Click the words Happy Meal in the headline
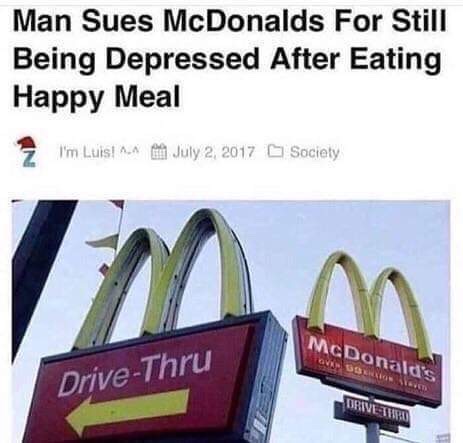 (x=97, y=97)
